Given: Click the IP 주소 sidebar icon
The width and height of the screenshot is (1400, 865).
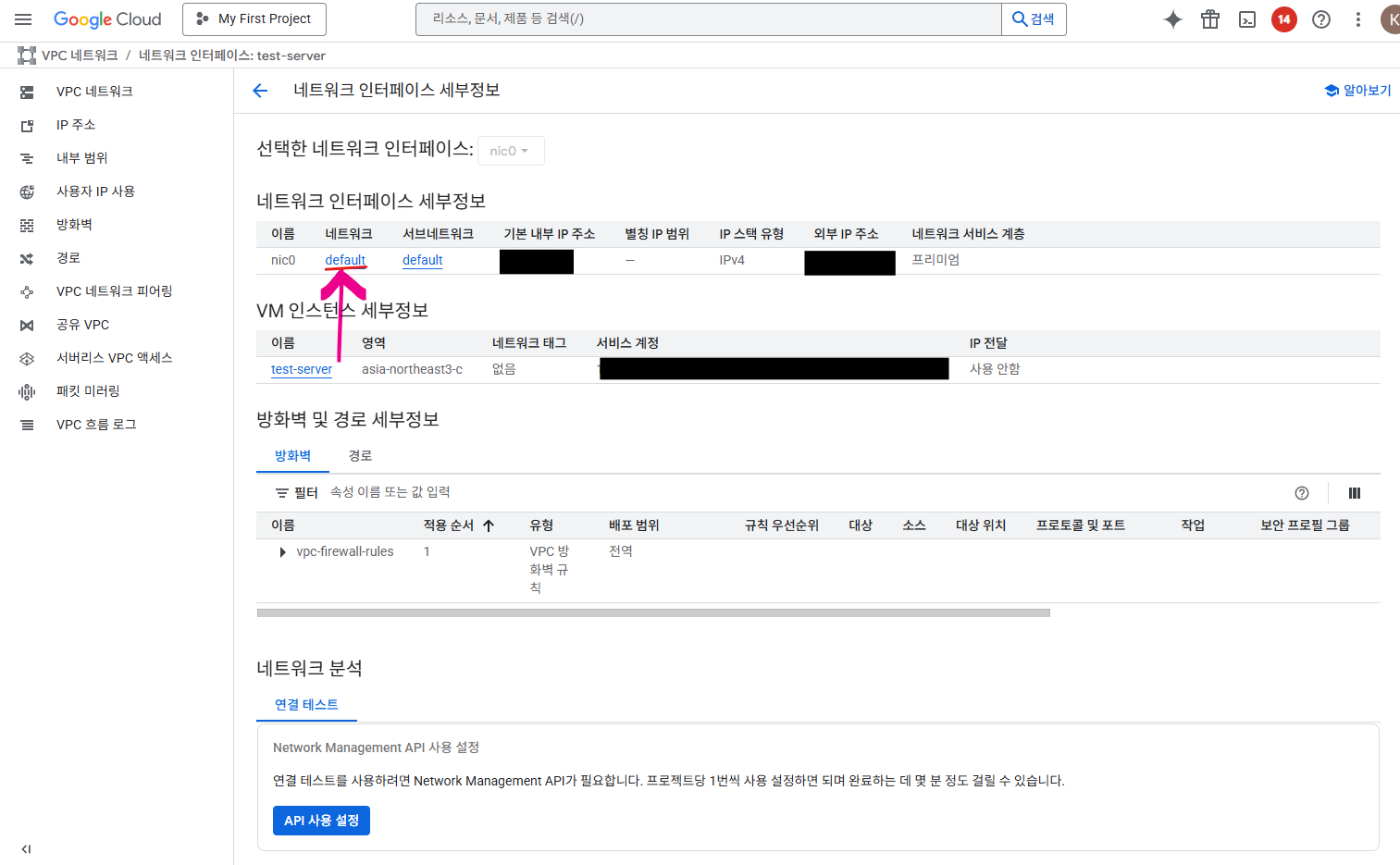Looking at the screenshot, I should [27, 125].
